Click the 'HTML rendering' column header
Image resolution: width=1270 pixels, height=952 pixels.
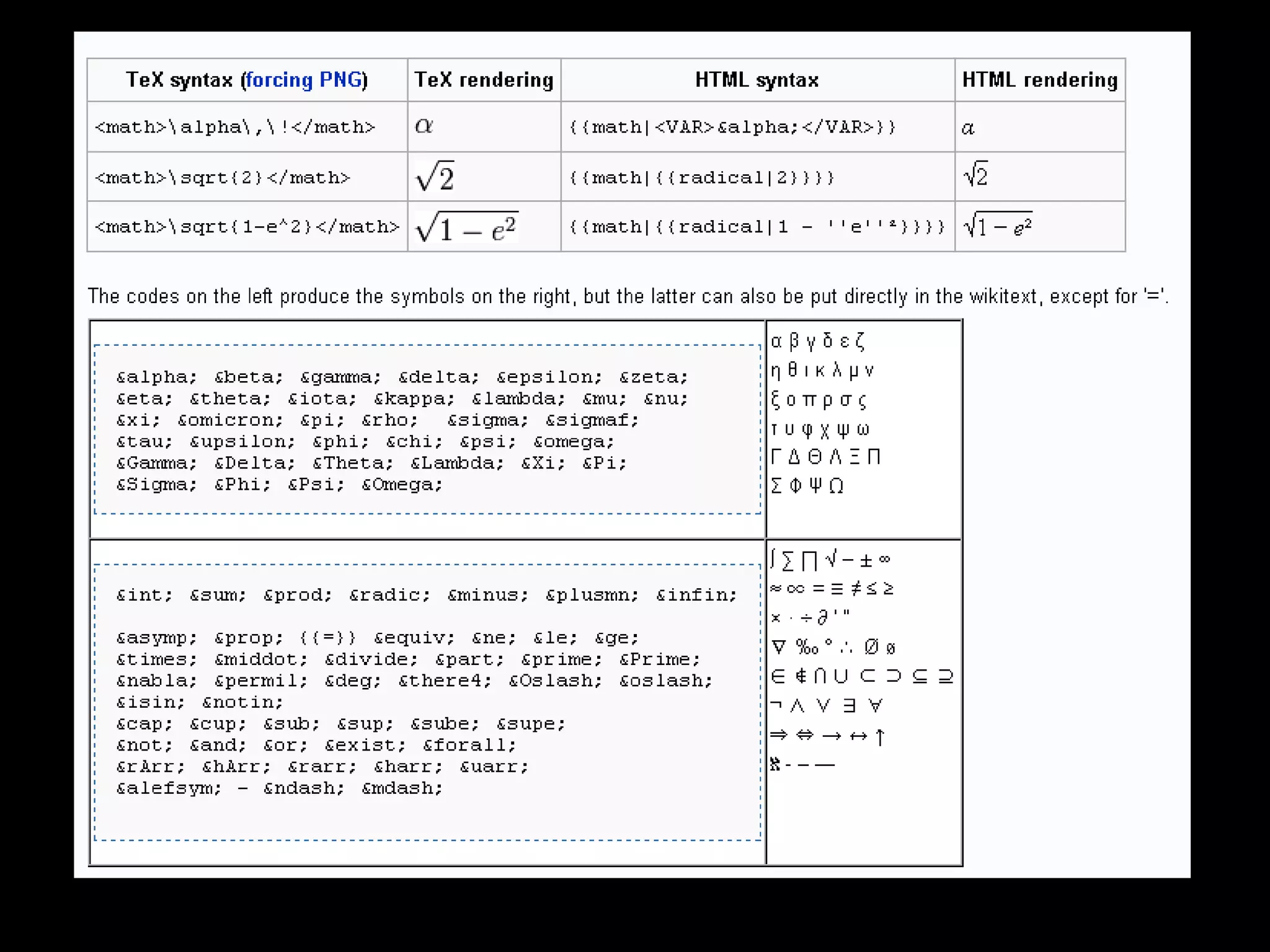point(1039,80)
